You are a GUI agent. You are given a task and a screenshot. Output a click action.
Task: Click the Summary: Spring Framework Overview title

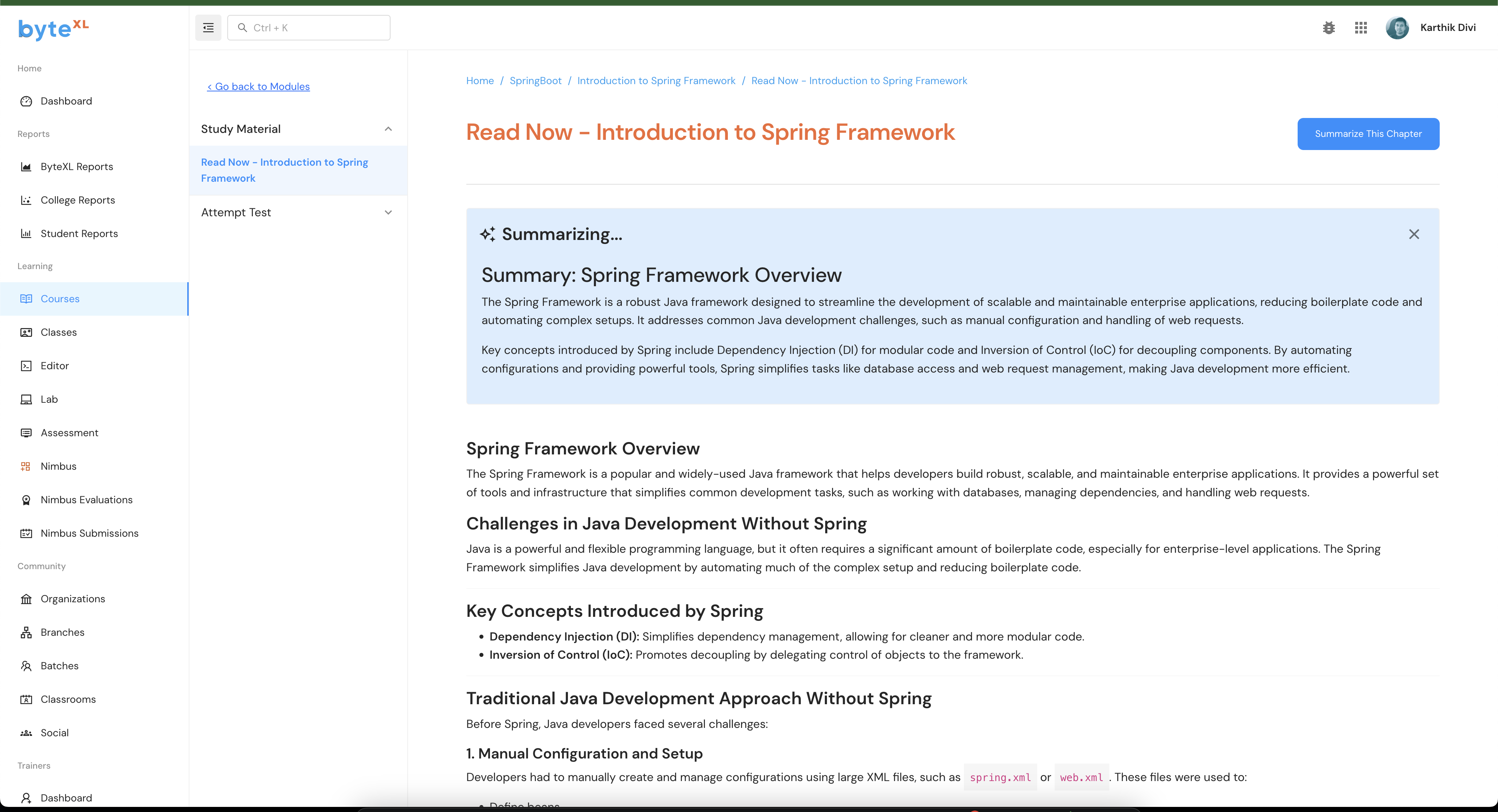tap(662, 276)
